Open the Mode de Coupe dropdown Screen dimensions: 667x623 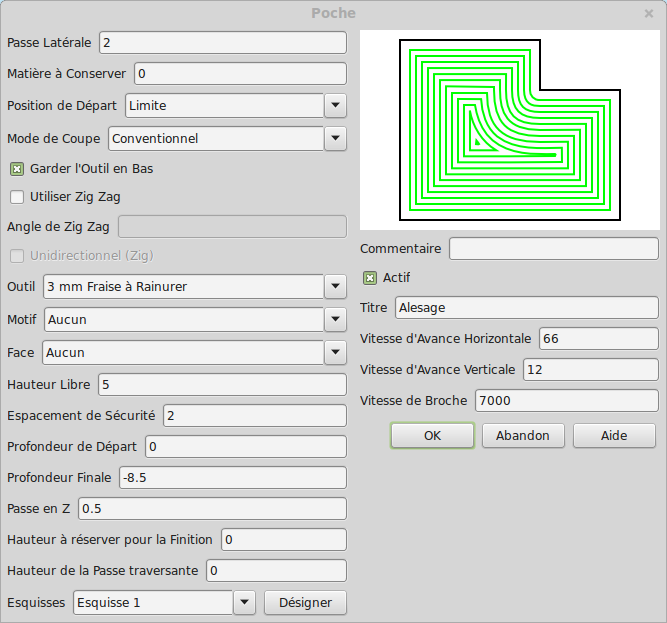pos(335,139)
